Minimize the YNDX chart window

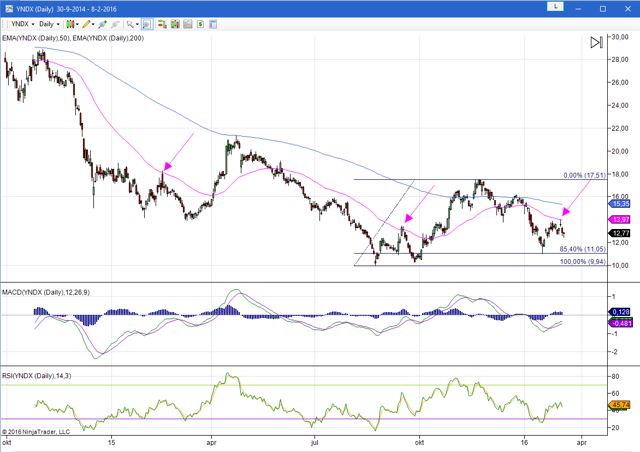578,9
